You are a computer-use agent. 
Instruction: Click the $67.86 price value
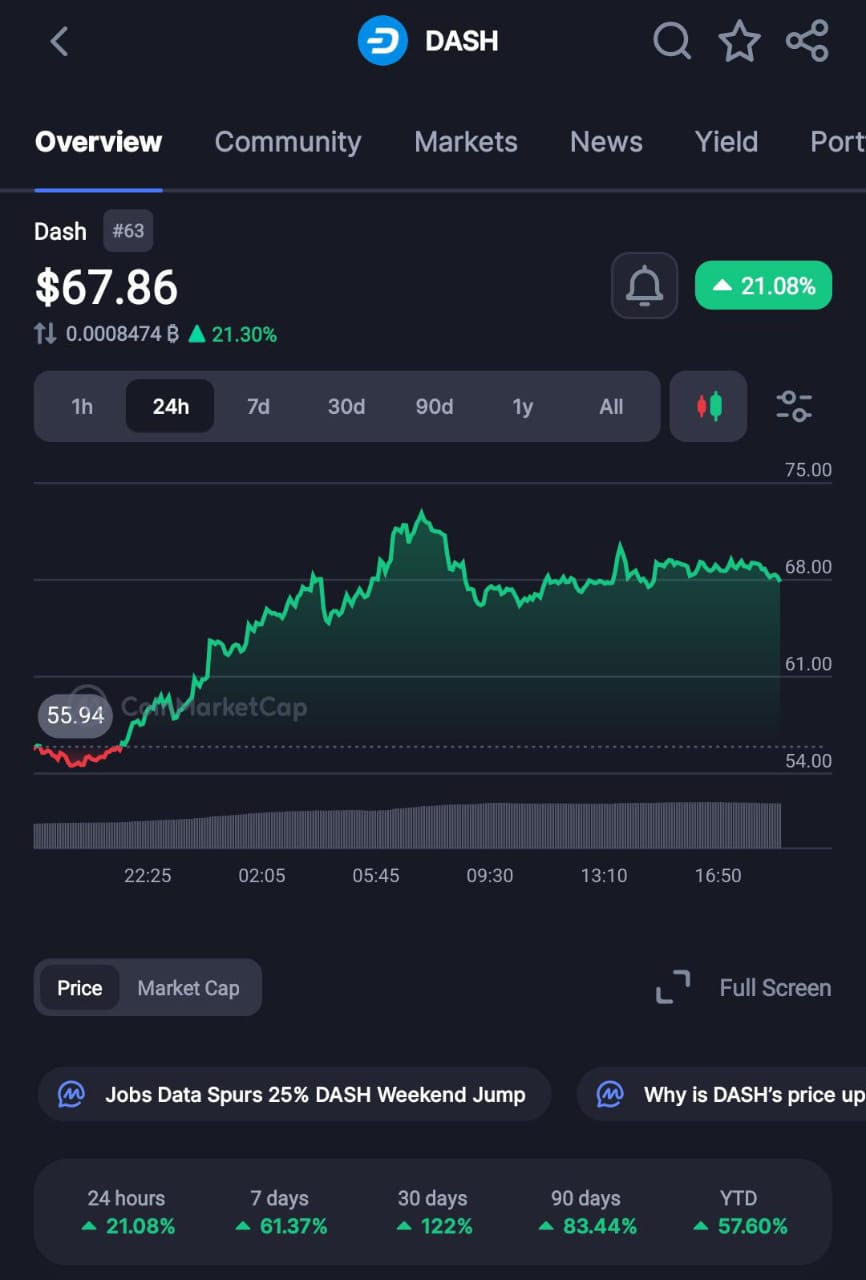[106, 287]
